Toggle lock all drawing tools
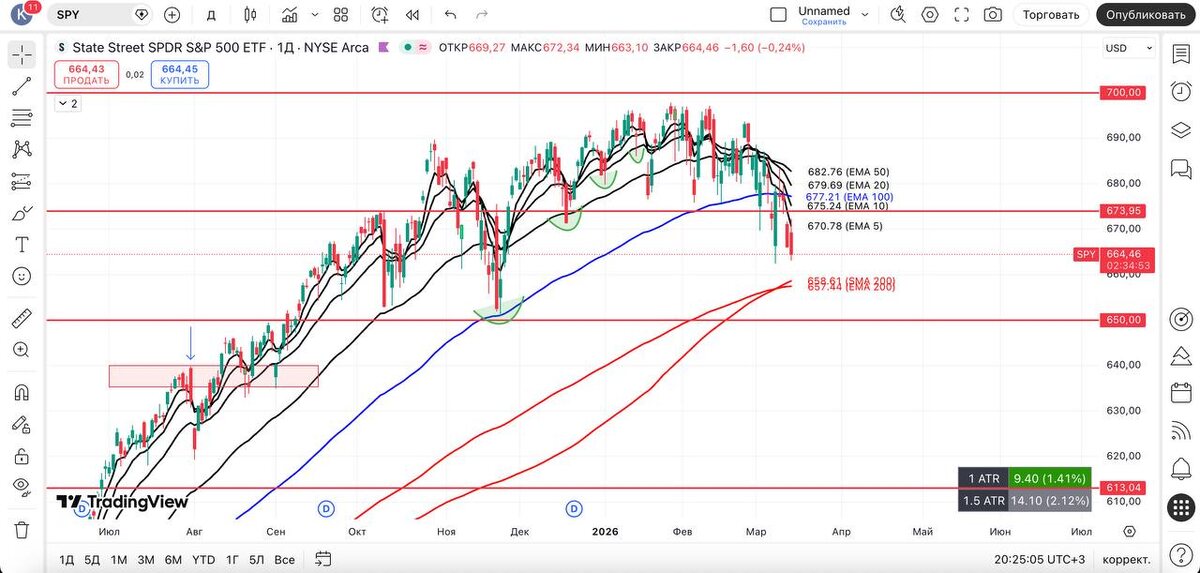The image size is (1200, 573). coord(21,455)
